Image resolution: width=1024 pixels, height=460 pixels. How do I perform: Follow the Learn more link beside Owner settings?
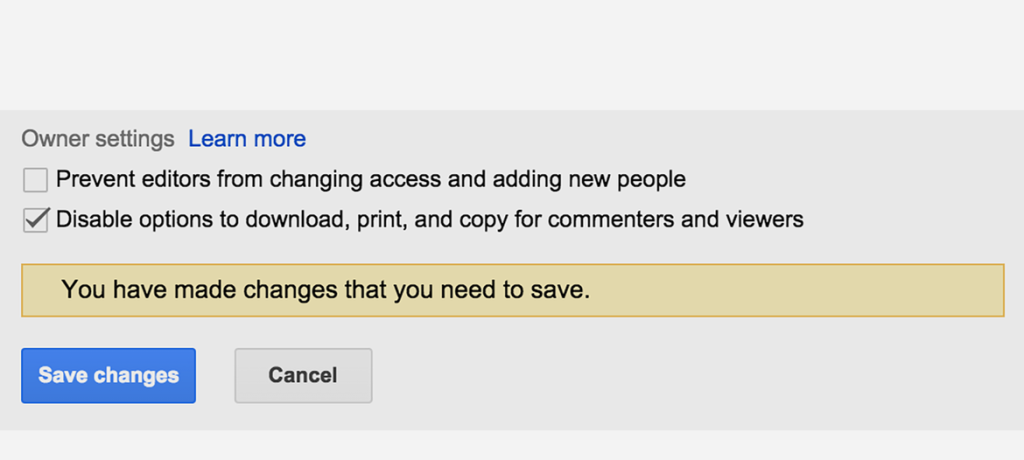pyautogui.click(x=247, y=139)
